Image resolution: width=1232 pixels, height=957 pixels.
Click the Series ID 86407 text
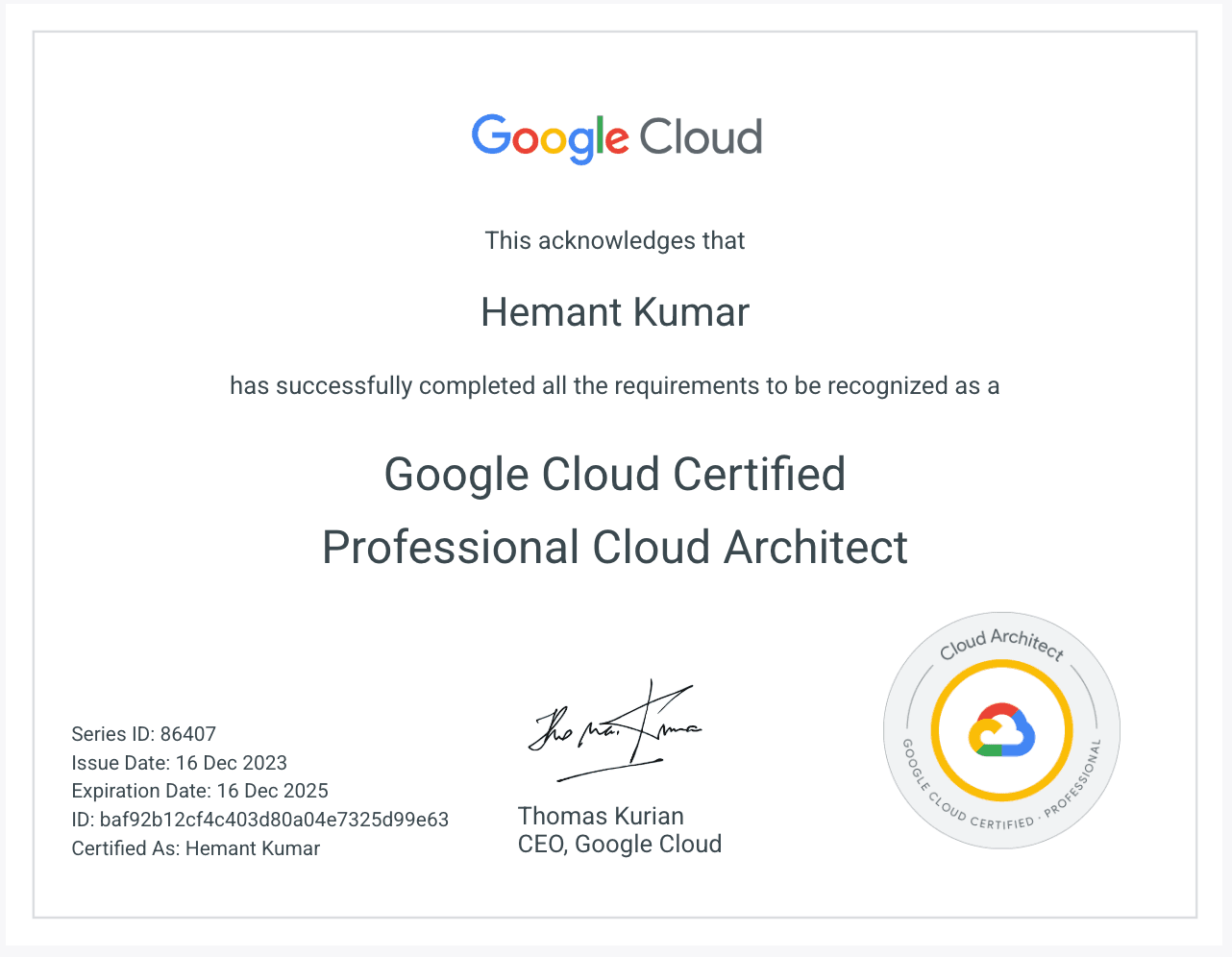[143, 733]
